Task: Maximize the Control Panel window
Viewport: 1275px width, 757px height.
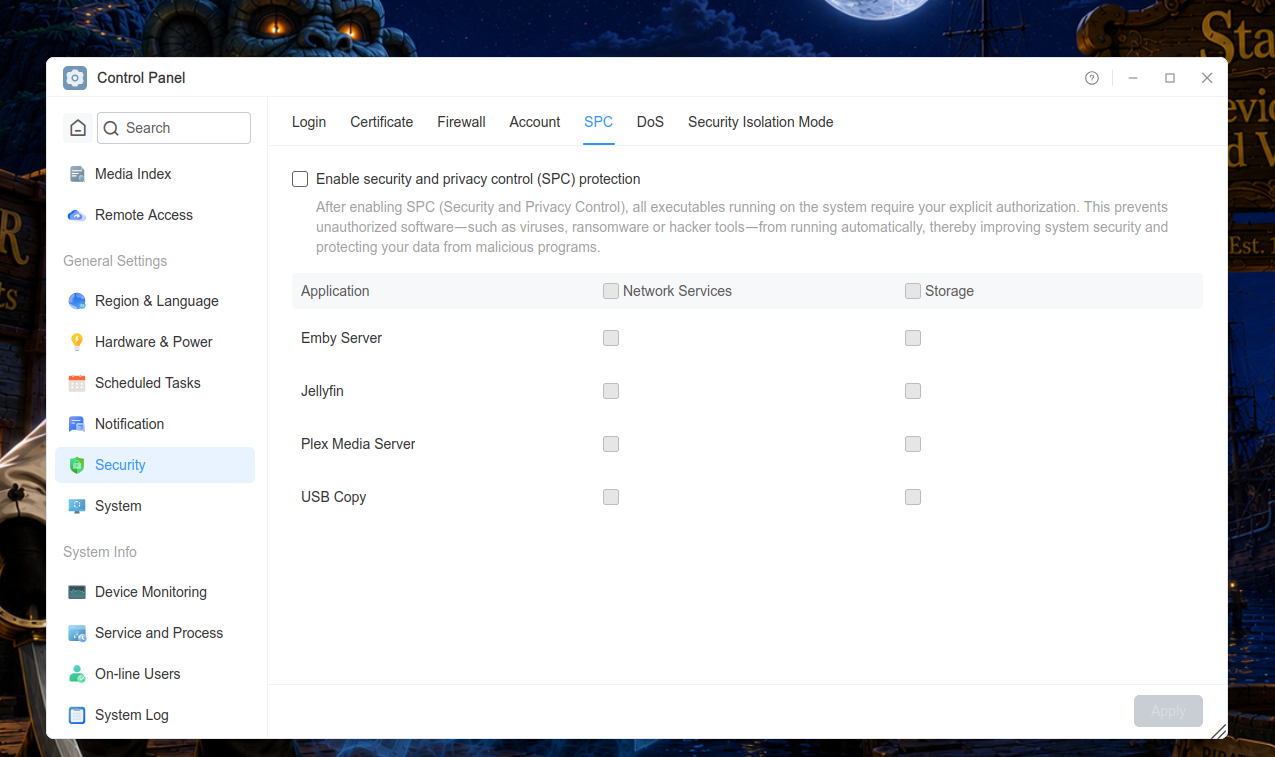Action: 1170,78
